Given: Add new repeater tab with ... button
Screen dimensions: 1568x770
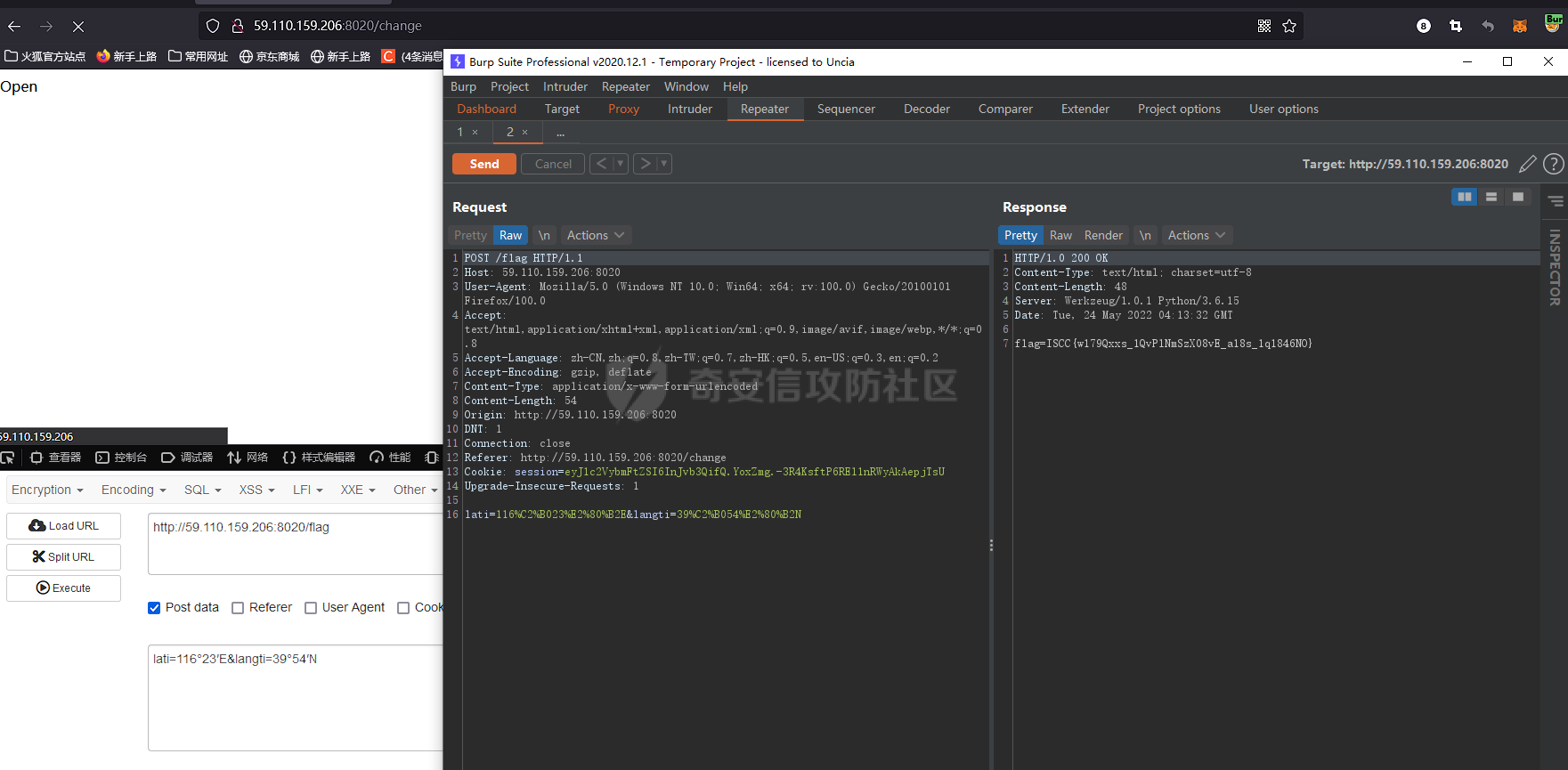Looking at the screenshot, I should click(560, 132).
